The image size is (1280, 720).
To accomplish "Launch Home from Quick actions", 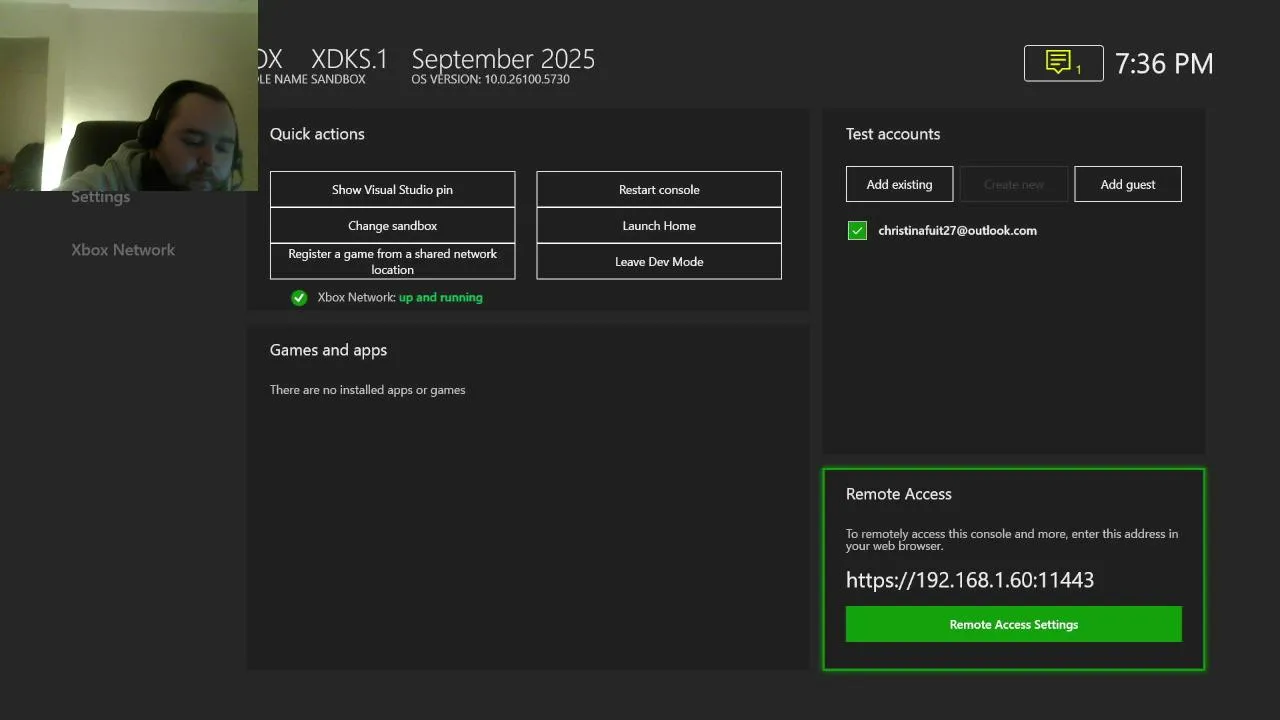I will pyautogui.click(x=659, y=225).
